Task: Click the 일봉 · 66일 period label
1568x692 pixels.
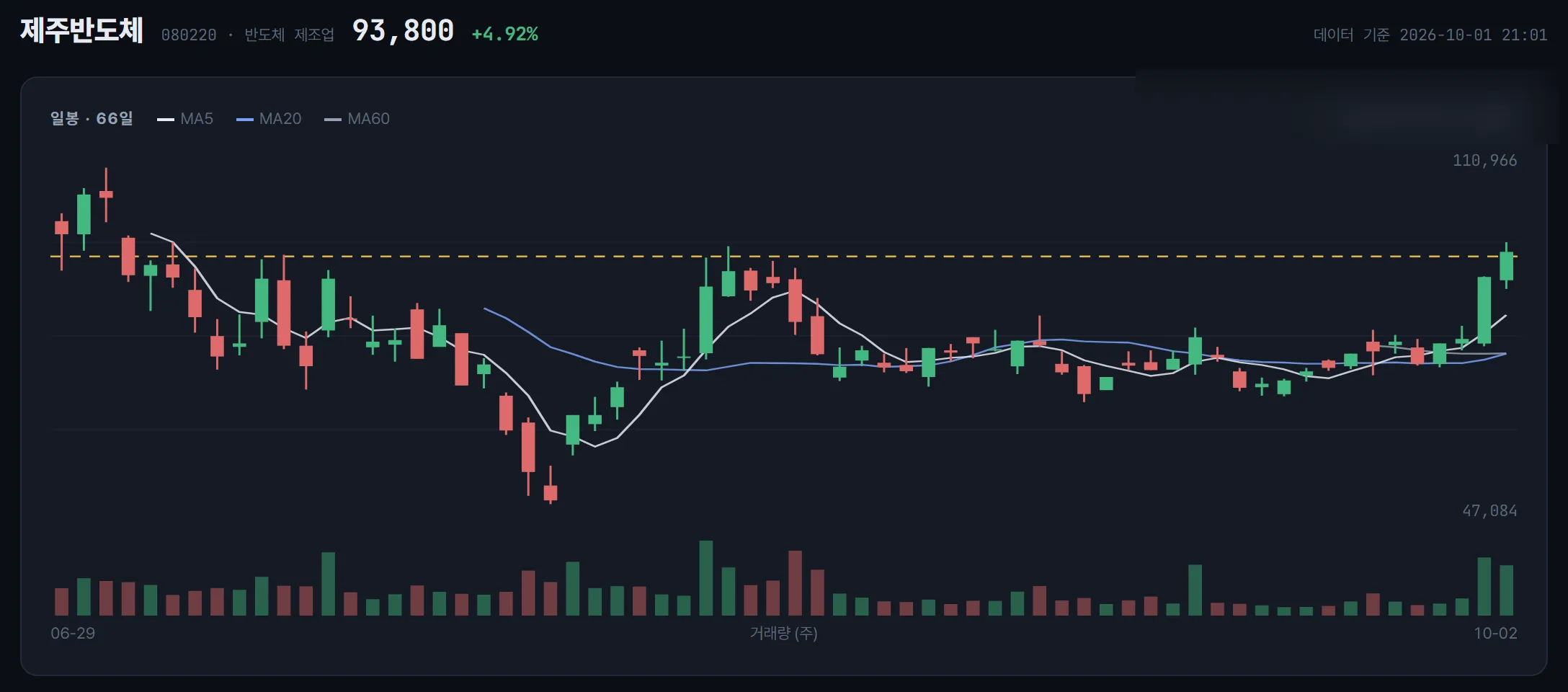Action: coord(92,118)
